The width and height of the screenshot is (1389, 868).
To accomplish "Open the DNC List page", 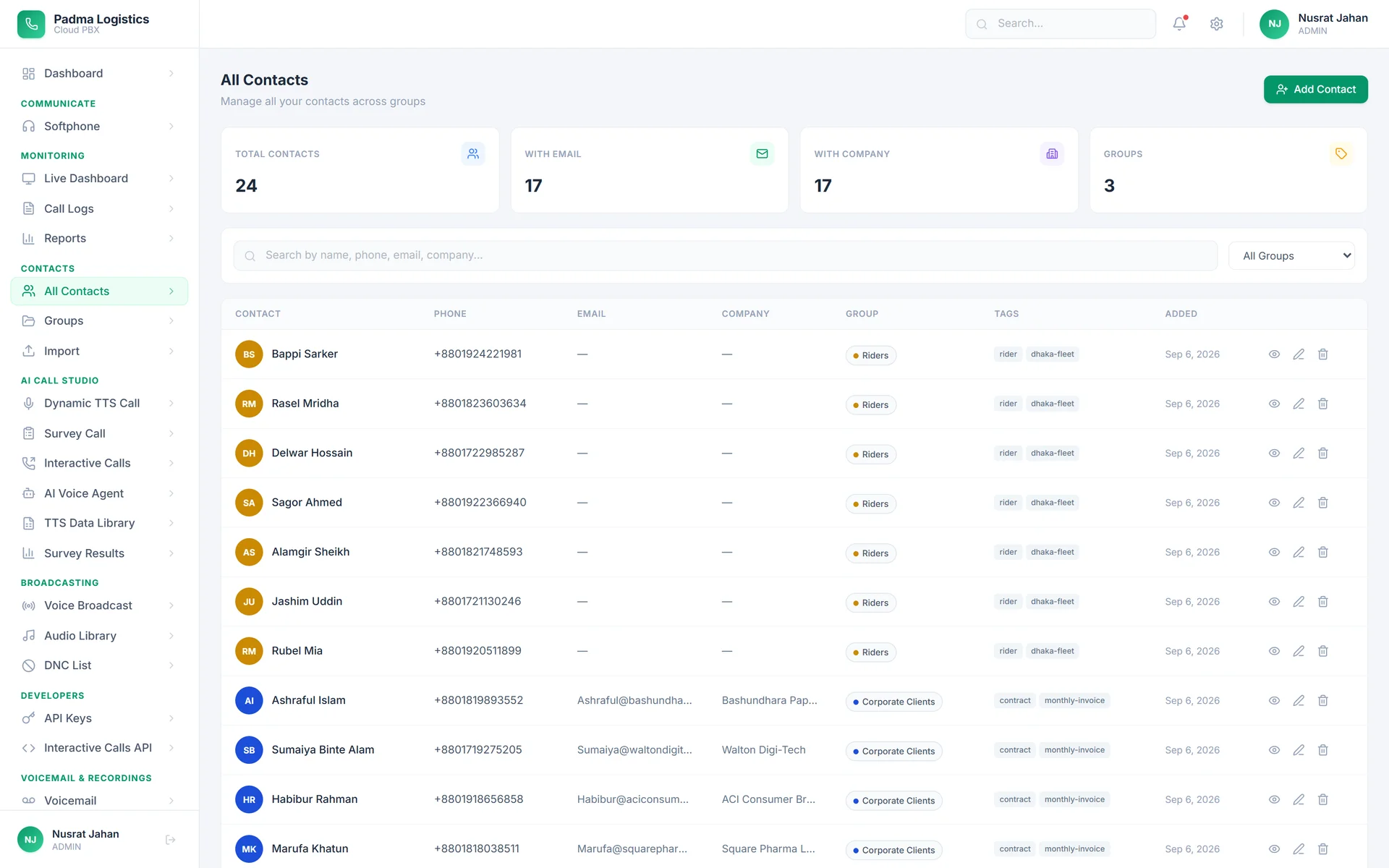I will (99, 665).
